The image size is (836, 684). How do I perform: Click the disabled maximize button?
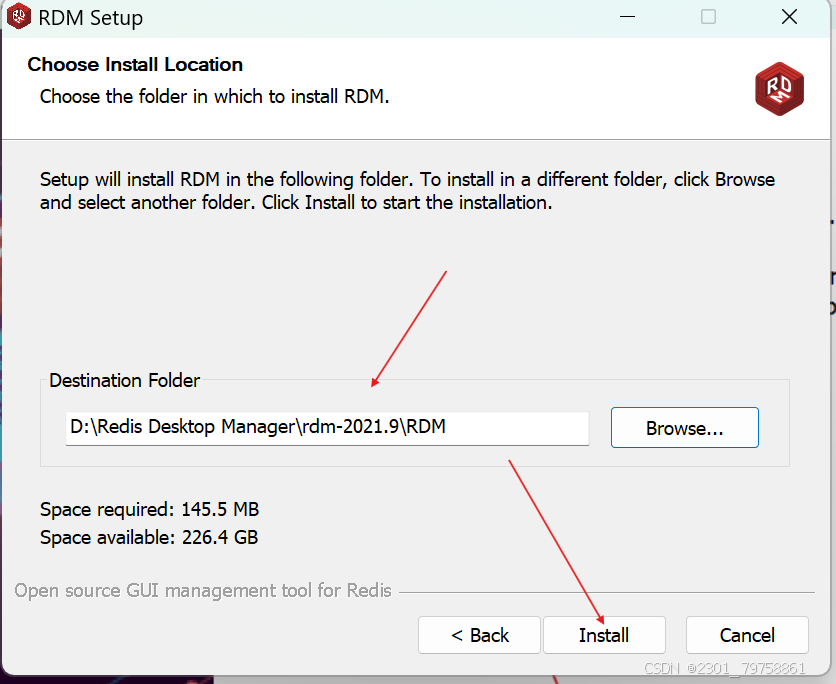(x=708, y=17)
